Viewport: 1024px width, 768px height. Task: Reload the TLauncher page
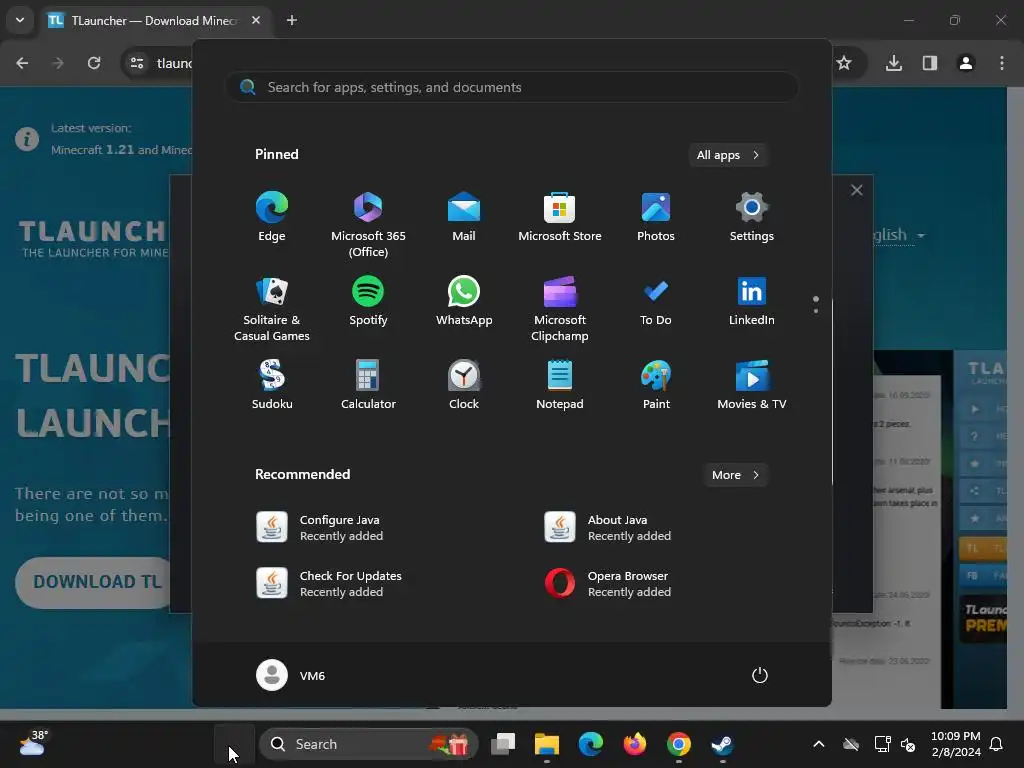point(94,63)
